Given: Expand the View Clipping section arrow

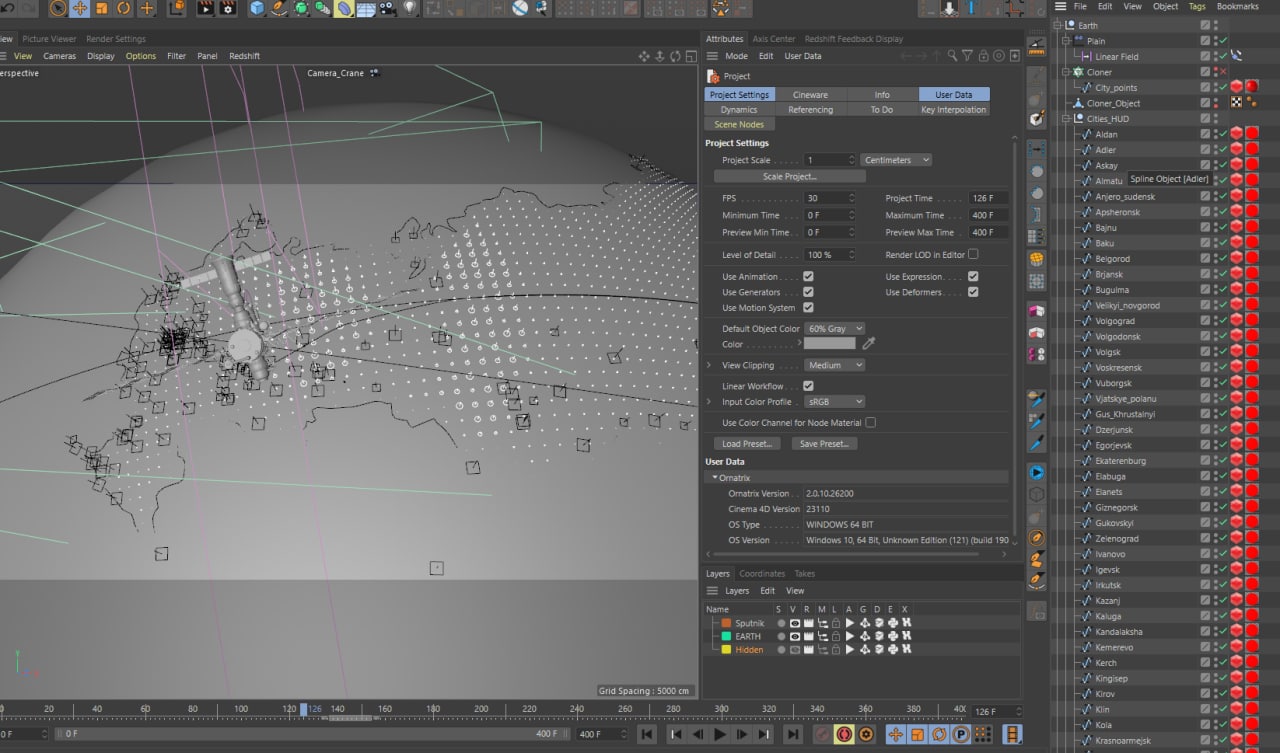Looking at the screenshot, I should coord(709,365).
